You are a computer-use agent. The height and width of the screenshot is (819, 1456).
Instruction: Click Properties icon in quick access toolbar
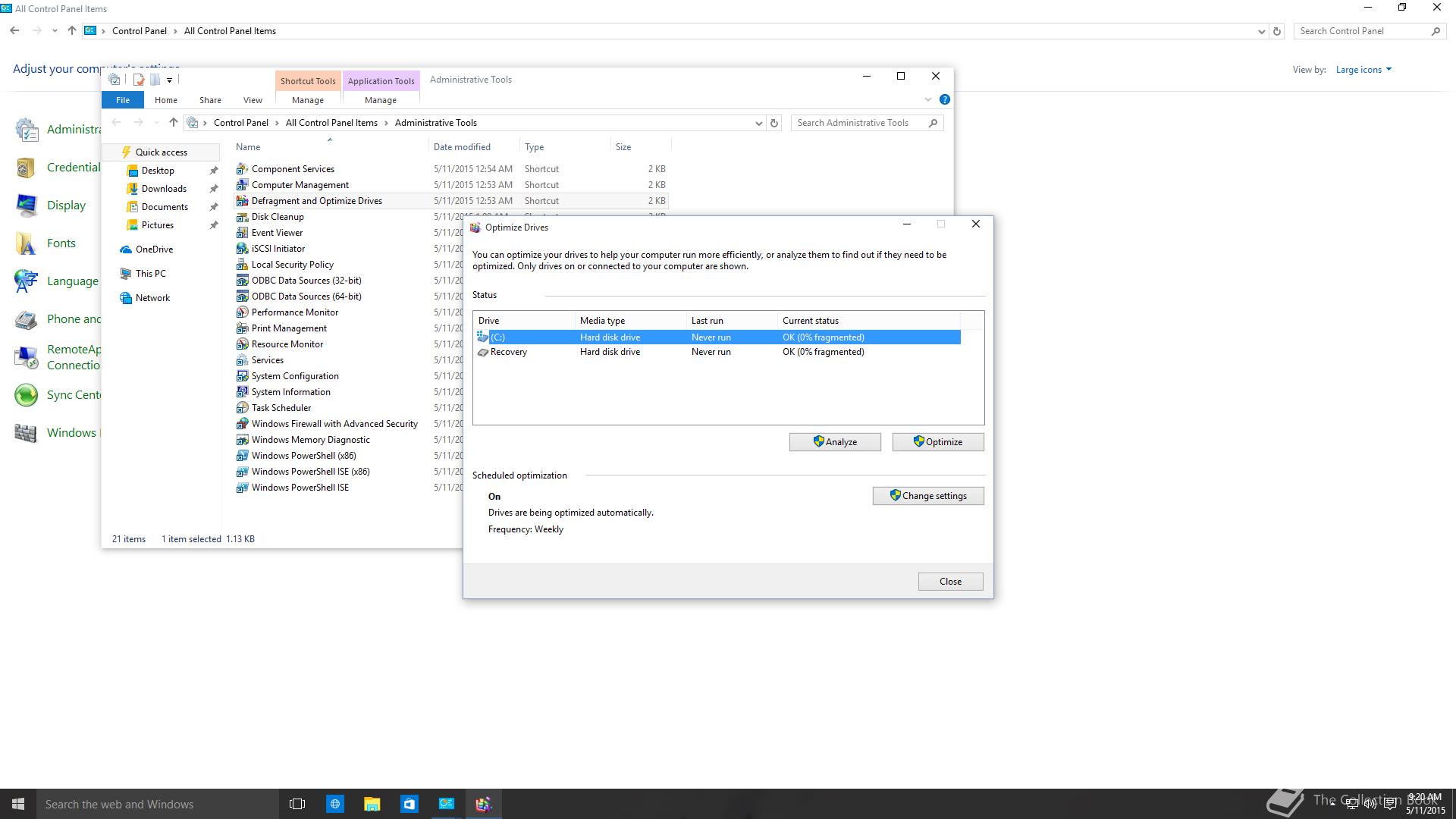(x=139, y=80)
